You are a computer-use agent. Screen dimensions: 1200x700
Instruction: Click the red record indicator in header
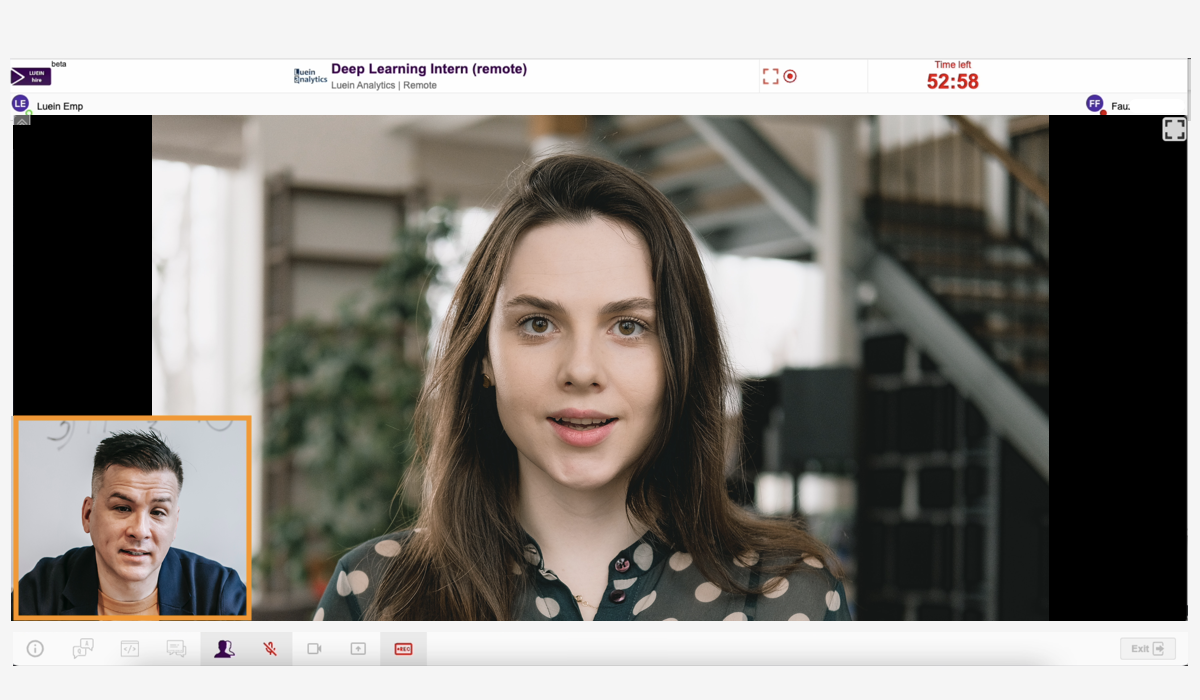pos(790,76)
